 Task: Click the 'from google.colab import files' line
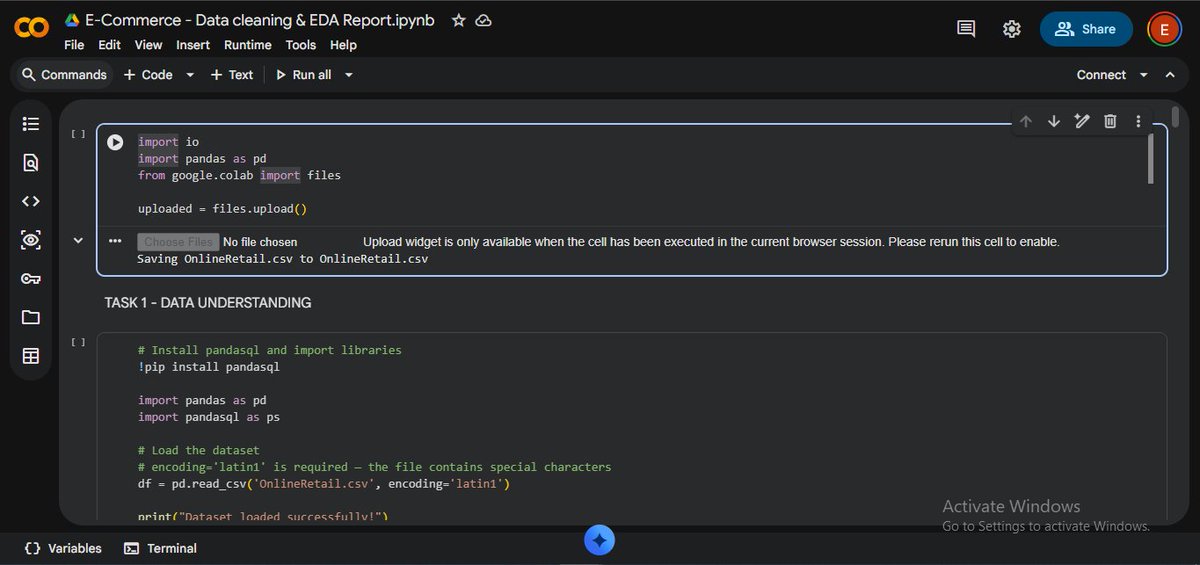point(239,175)
